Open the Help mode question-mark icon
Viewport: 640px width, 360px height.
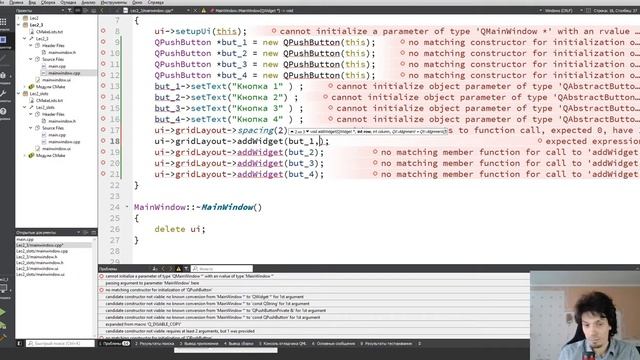point(3,111)
